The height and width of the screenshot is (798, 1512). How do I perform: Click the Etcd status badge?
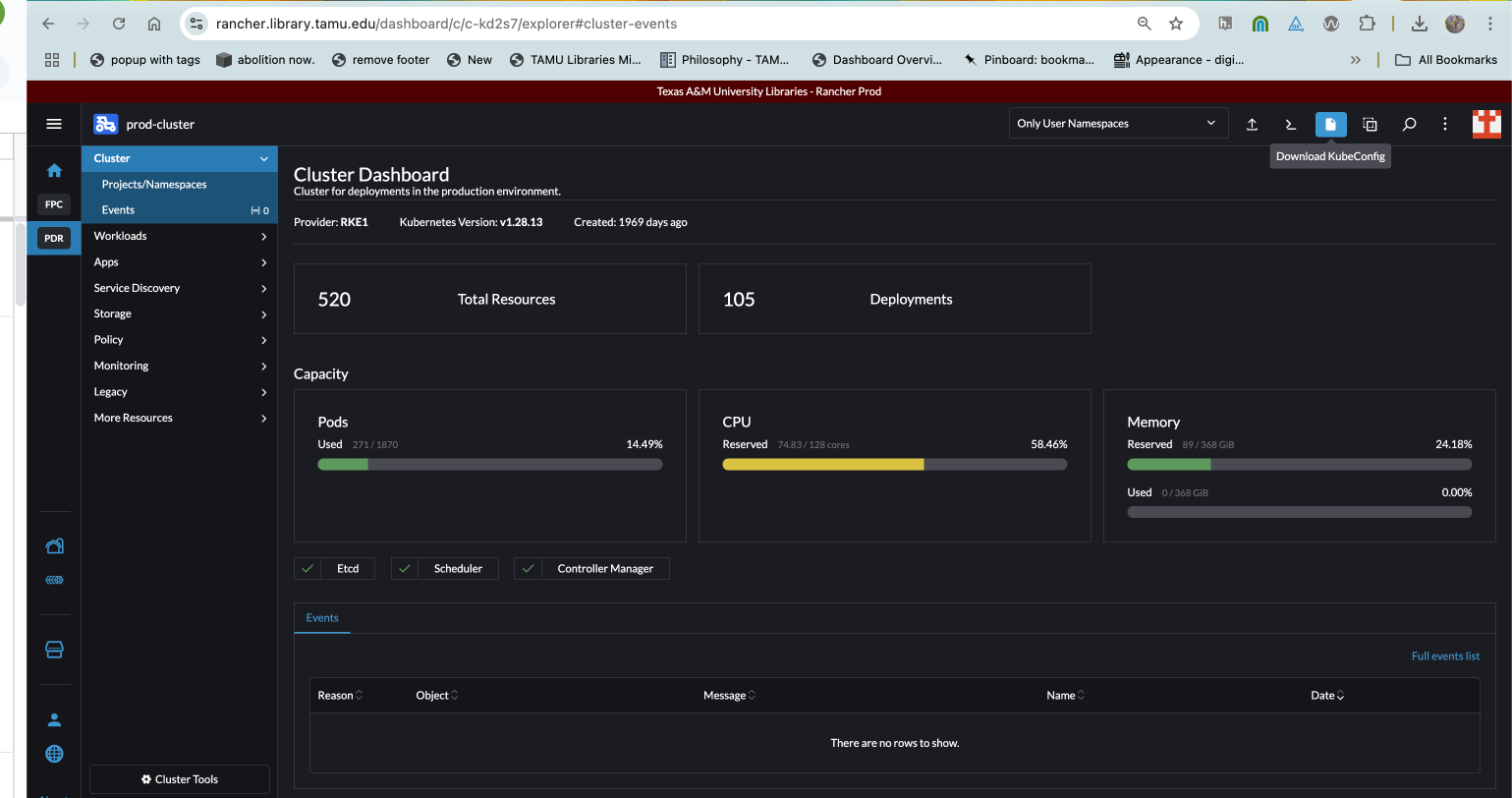click(335, 569)
